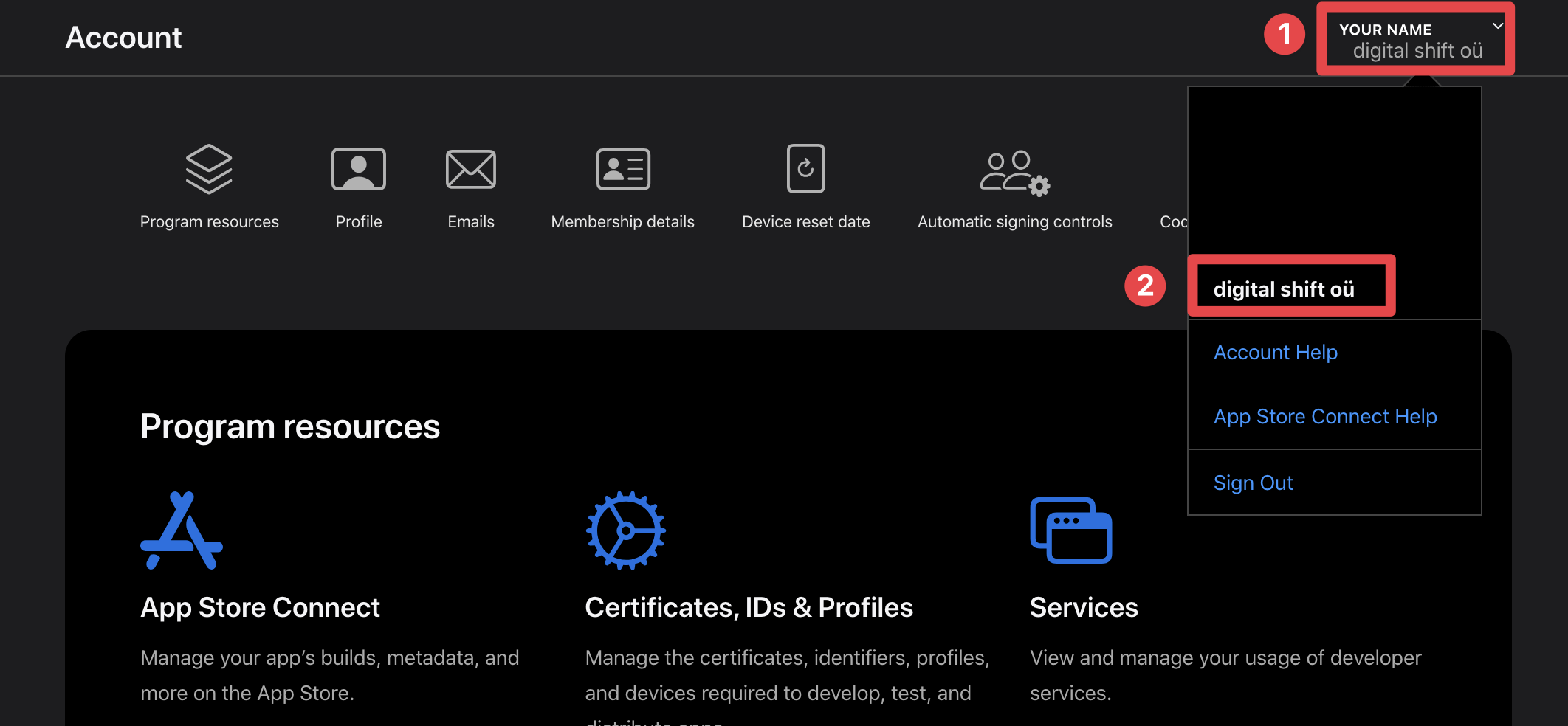This screenshot has height=726, width=1568.
Task: Click the Emails envelope icon
Action: coord(471,169)
